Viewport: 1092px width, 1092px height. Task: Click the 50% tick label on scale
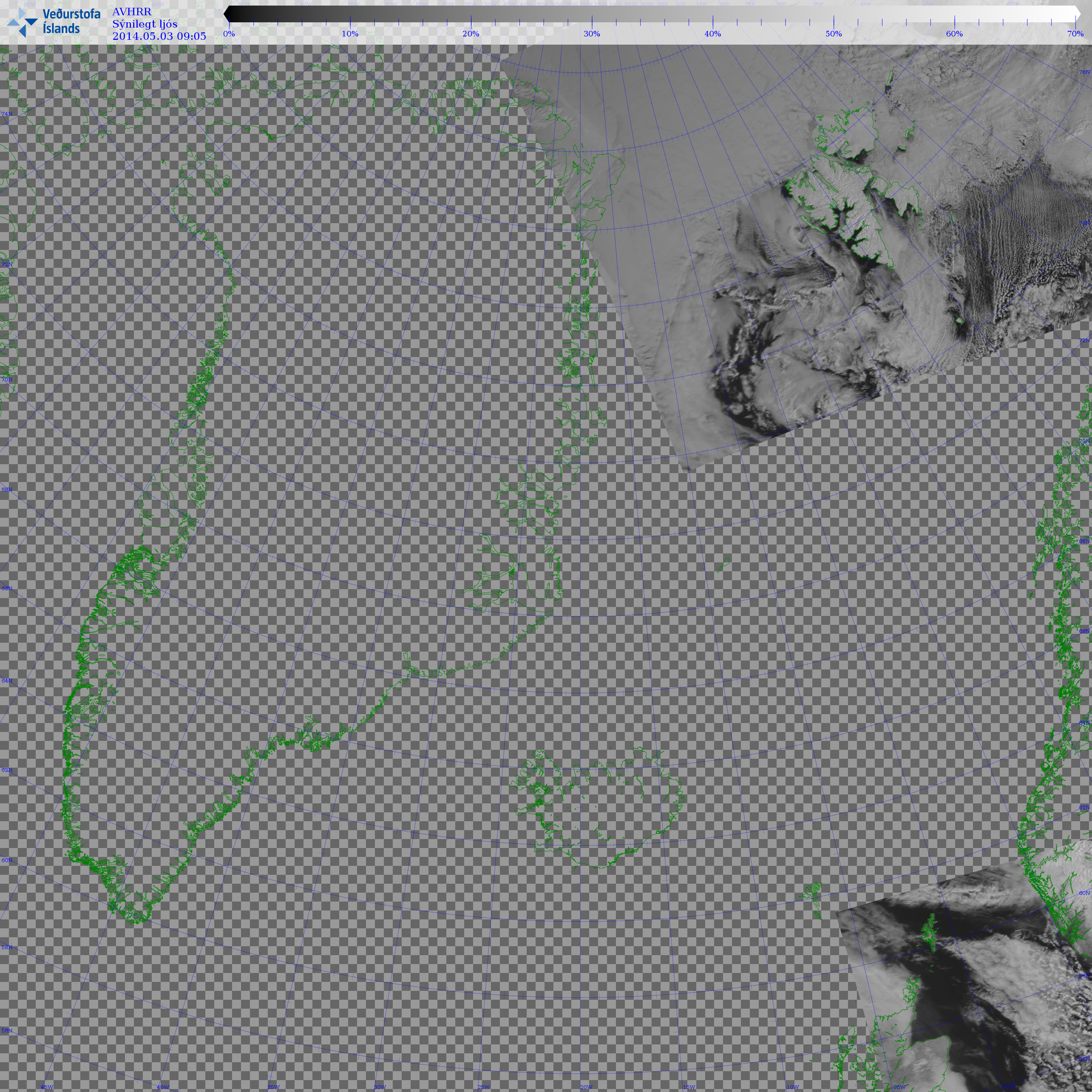pyautogui.click(x=833, y=34)
